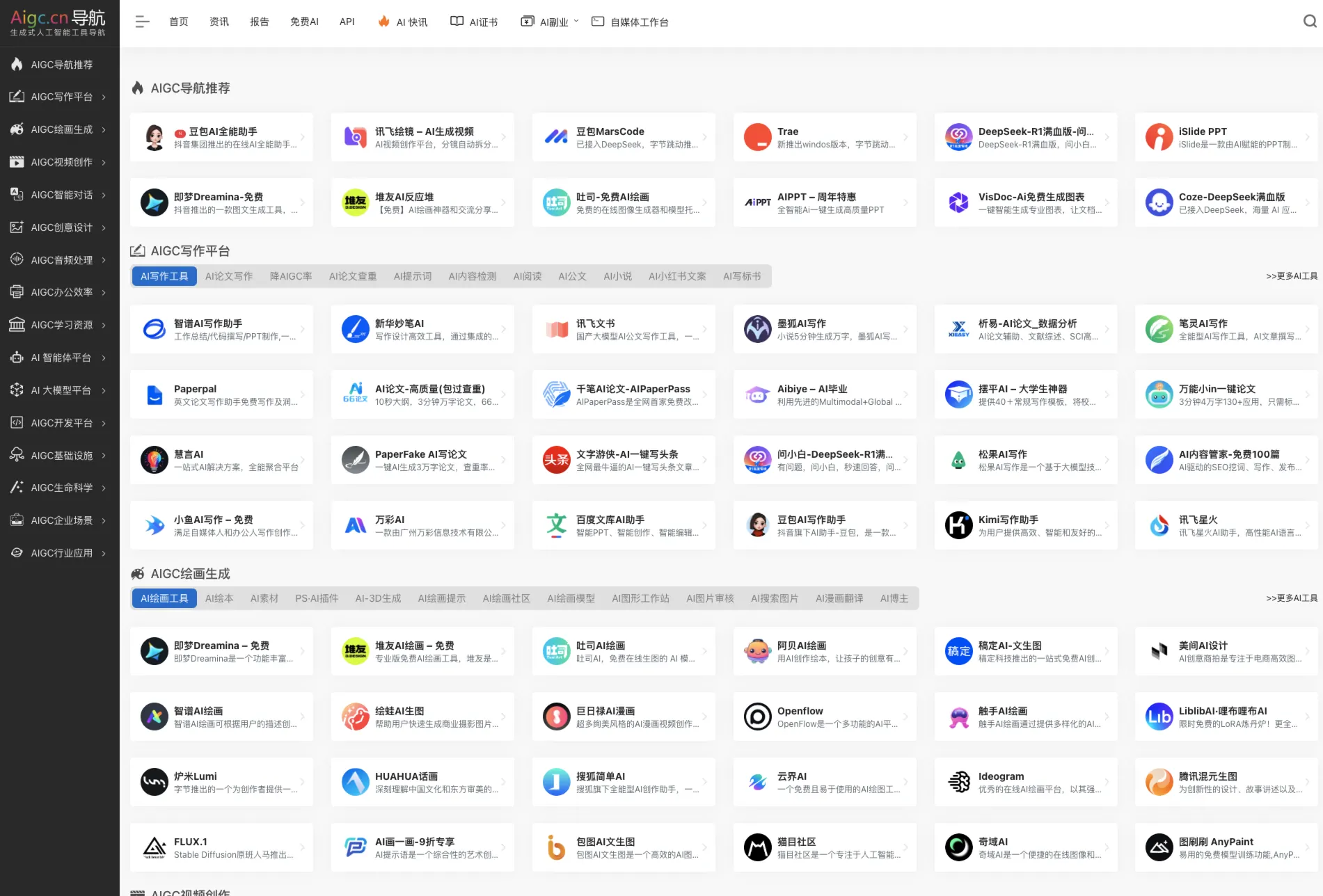Click the Ideogram icon
The height and width of the screenshot is (896, 1323).
[x=959, y=782]
